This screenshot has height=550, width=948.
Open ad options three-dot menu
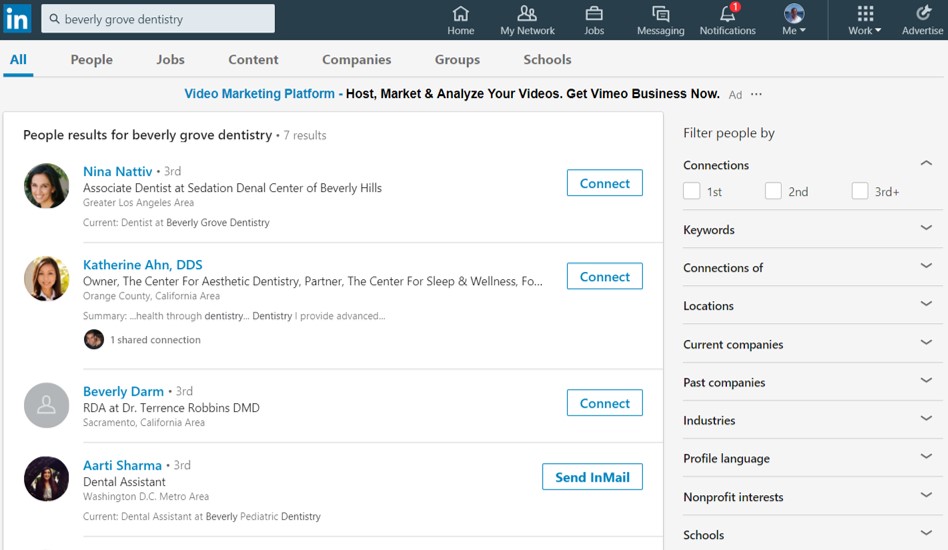tap(756, 94)
